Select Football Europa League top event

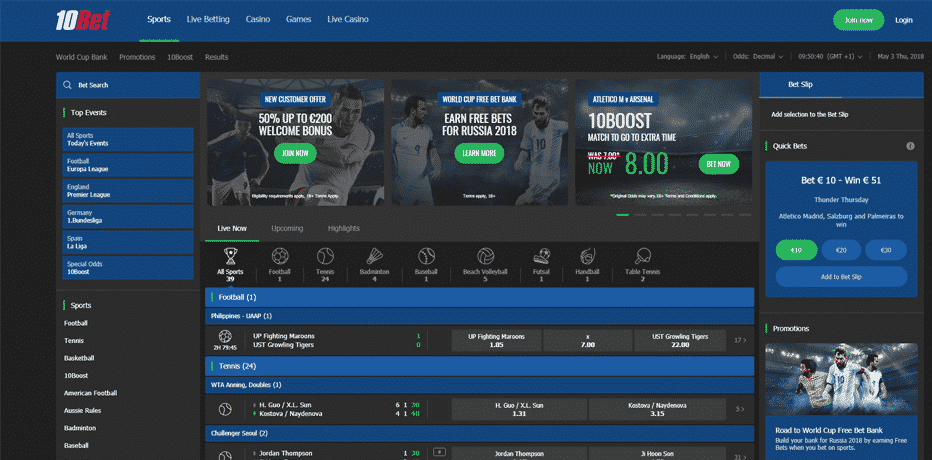(128, 165)
